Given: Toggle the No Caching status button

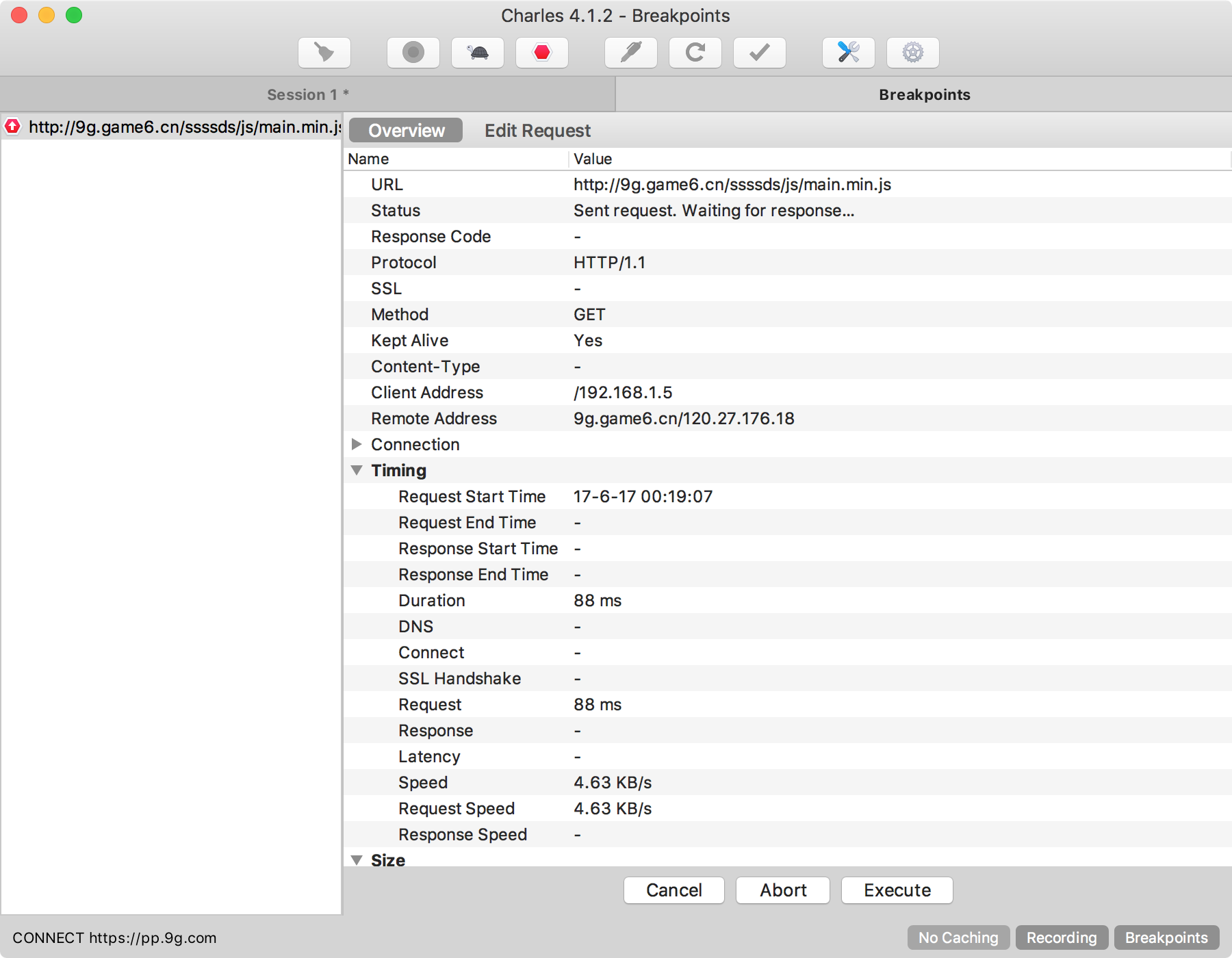Looking at the screenshot, I should 958,937.
